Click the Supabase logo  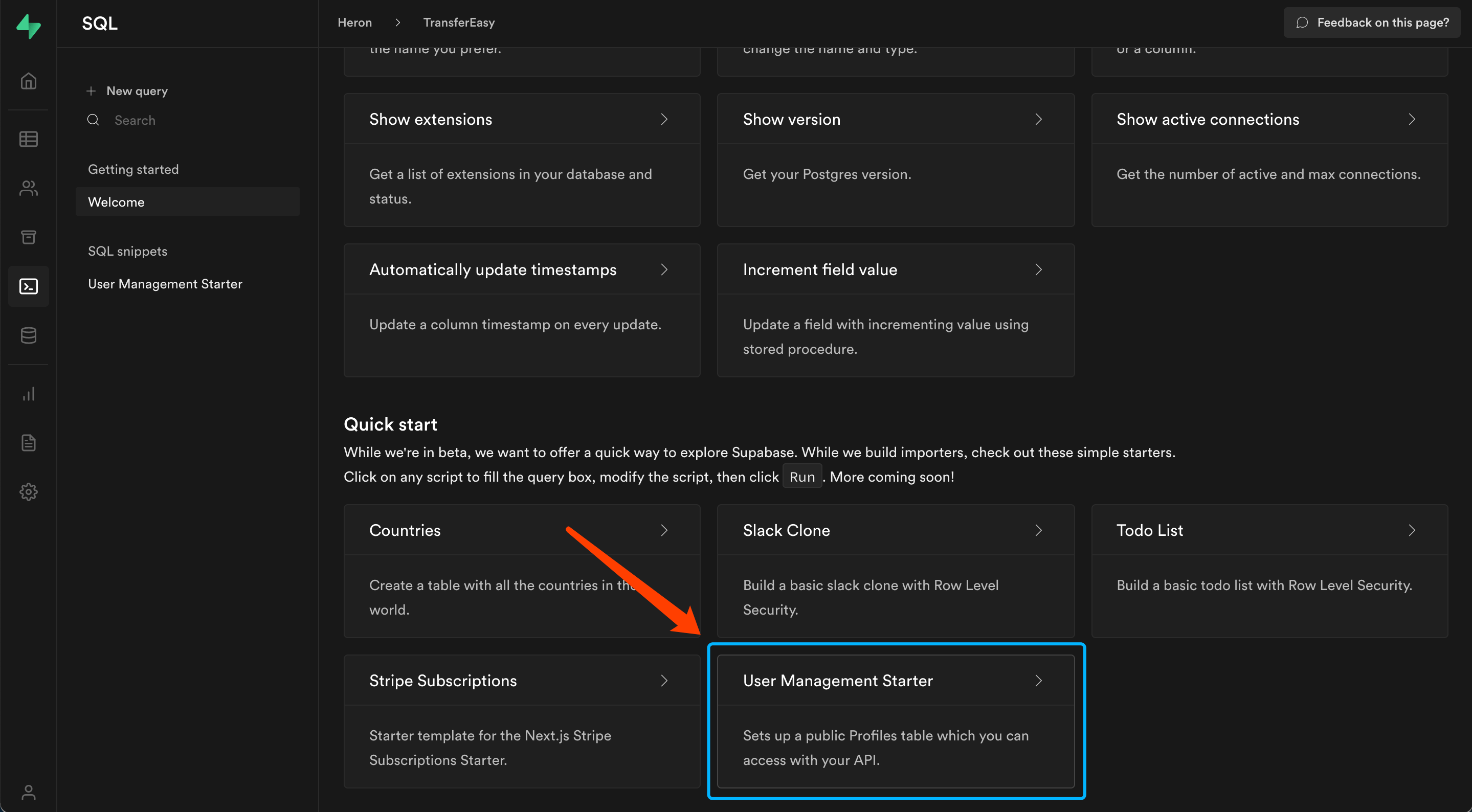pyautogui.click(x=29, y=26)
